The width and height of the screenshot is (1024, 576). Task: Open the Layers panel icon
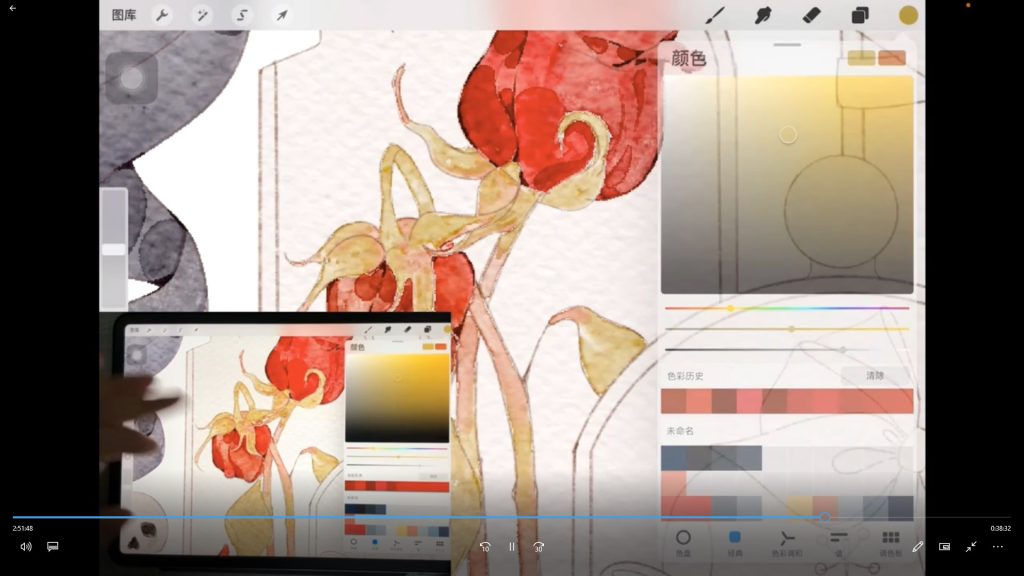(x=860, y=15)
